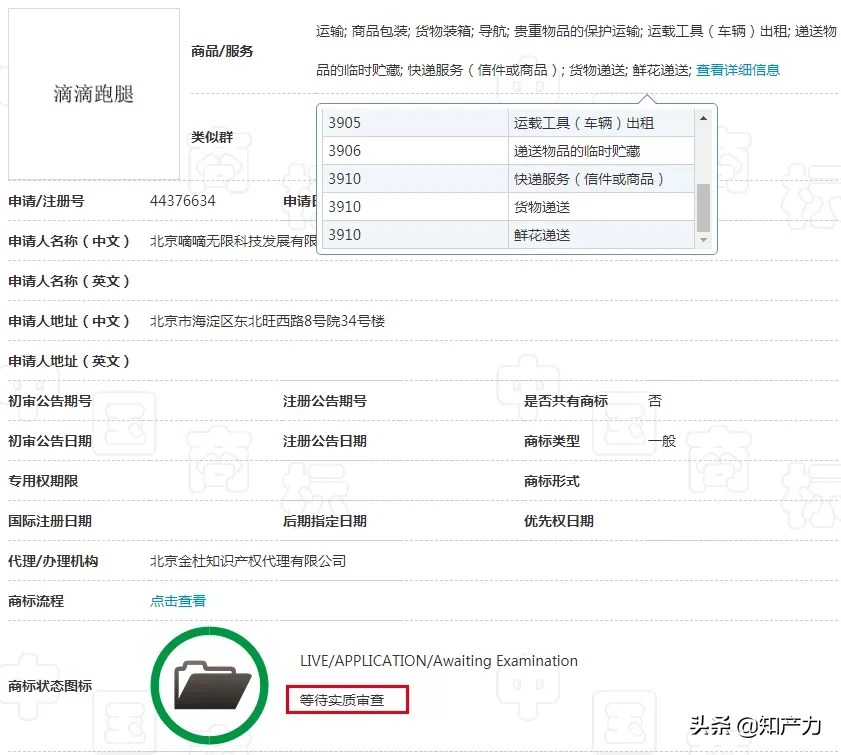Select the 3906 group code cell
The width and height of the screenshot is (841, 755).
(x=415, y=151)
